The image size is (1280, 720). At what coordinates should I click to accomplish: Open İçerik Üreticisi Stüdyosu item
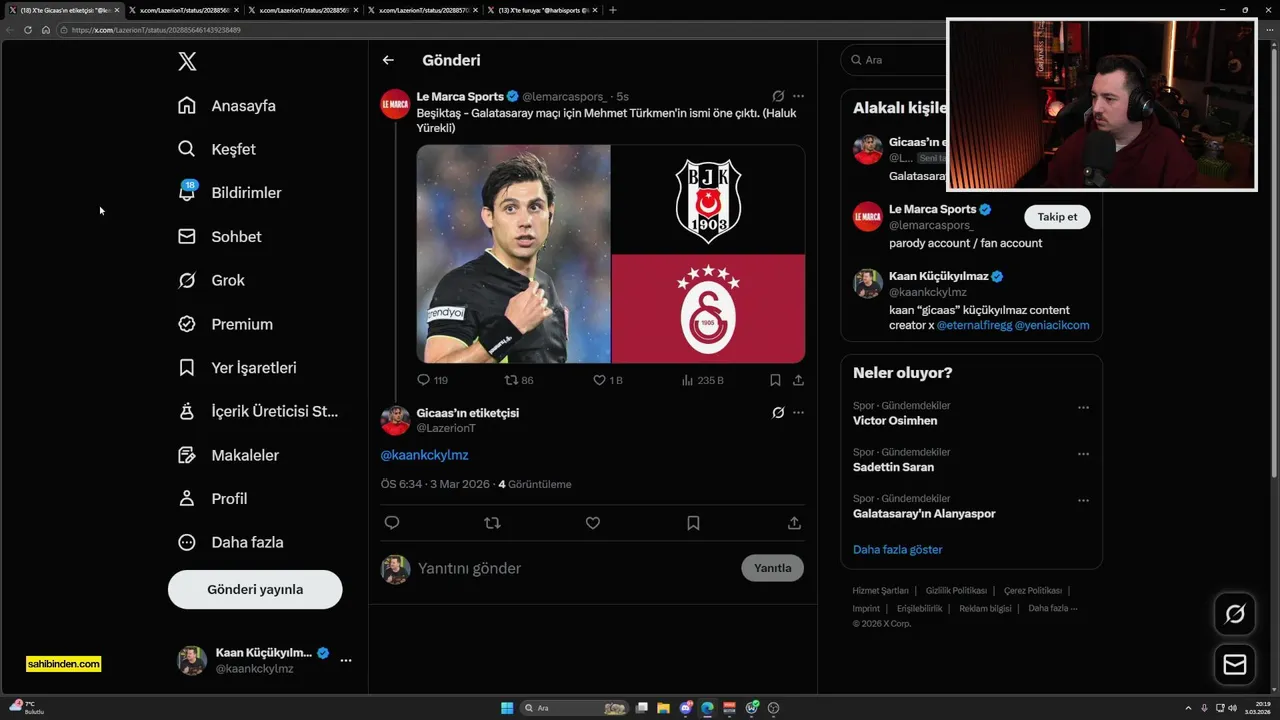click(x=258, y=411)
